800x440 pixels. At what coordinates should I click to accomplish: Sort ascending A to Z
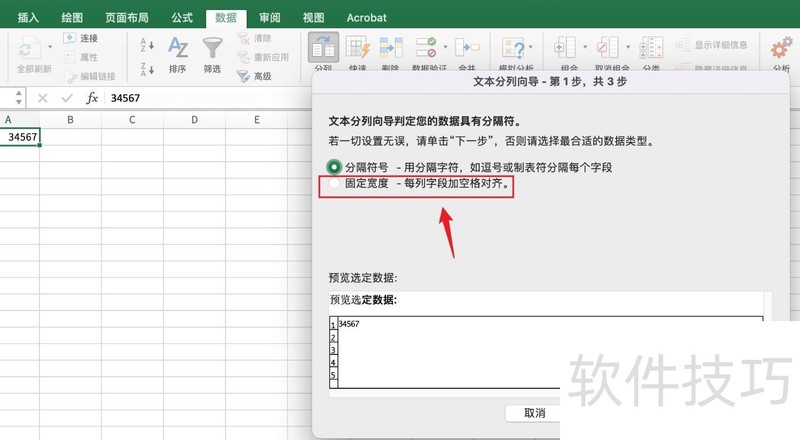click(x=147, y=45)
